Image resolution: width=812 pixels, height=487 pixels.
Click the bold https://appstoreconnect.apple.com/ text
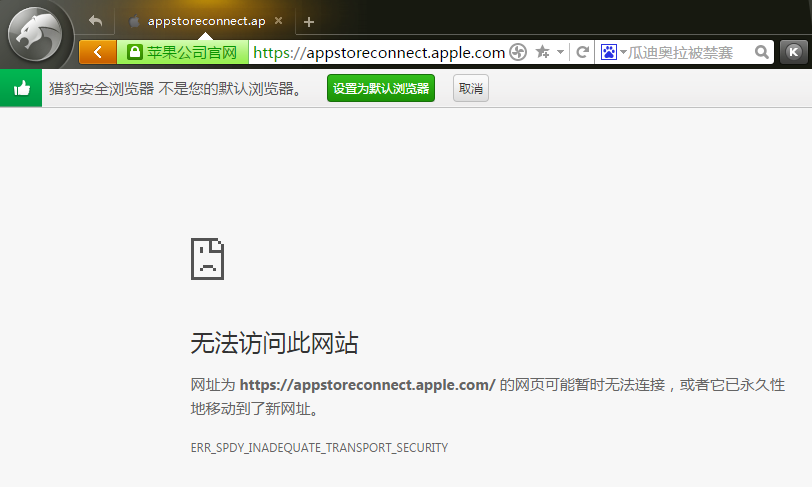(368, 385)
